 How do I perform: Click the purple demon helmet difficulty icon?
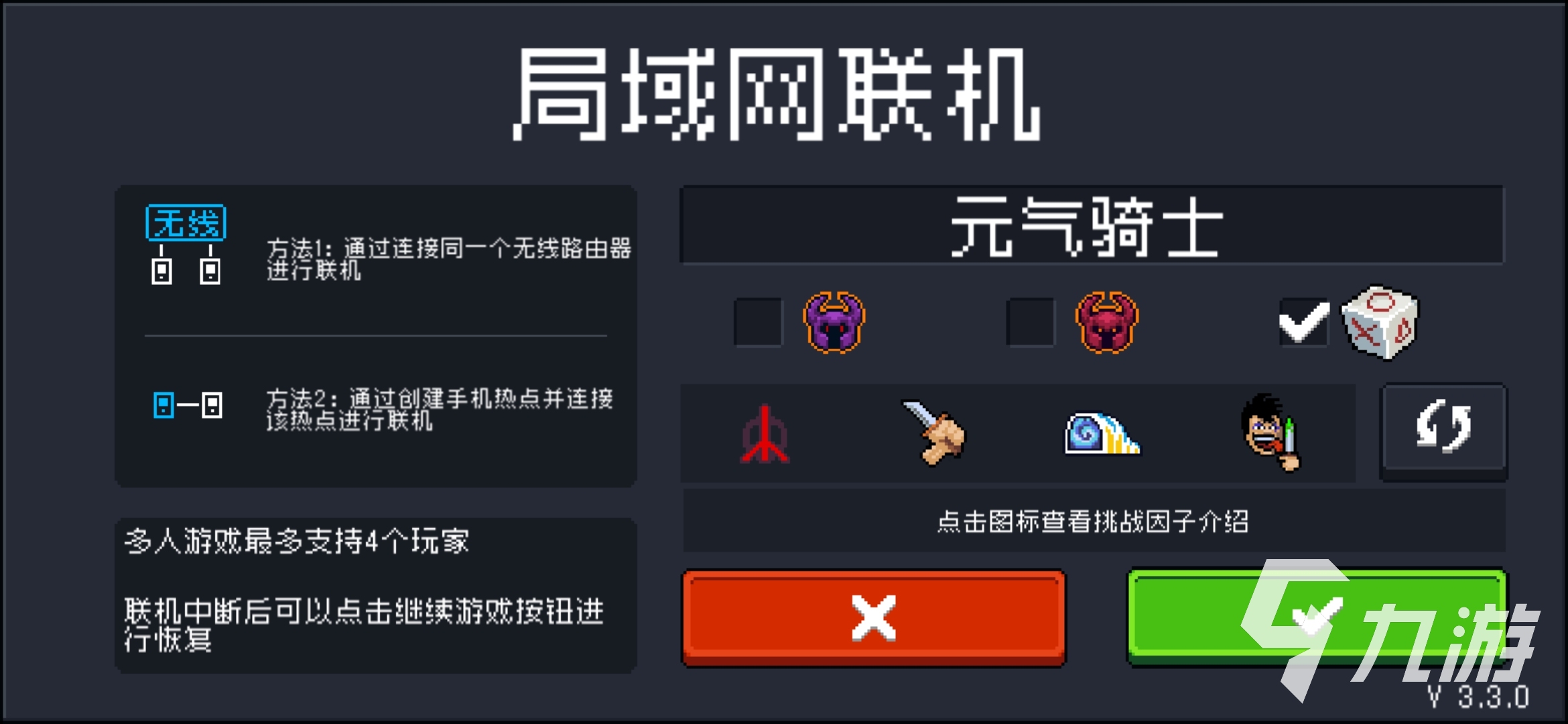point(834,322)
